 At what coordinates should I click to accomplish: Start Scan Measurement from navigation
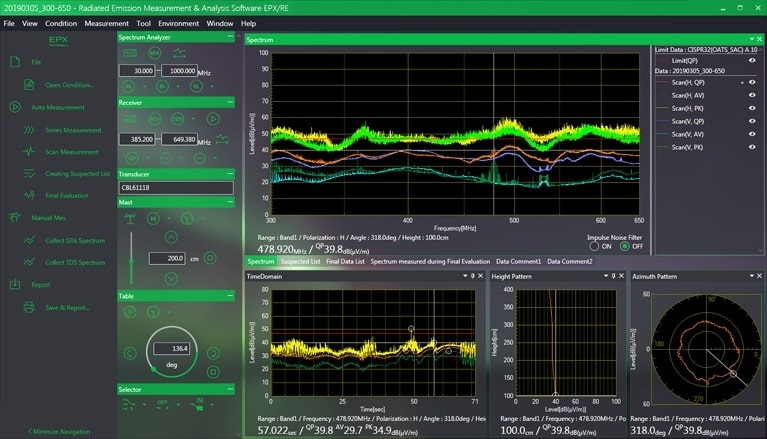(71, 151)
